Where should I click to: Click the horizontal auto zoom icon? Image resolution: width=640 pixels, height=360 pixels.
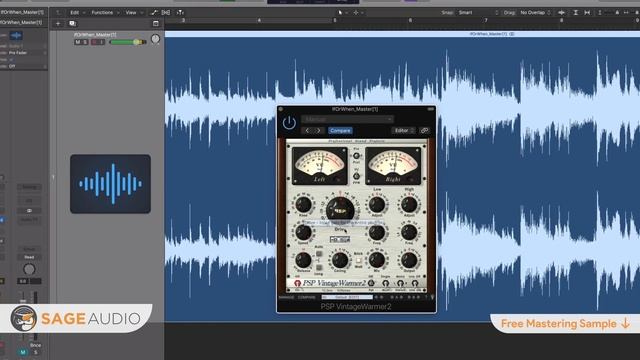coord(587,13)
